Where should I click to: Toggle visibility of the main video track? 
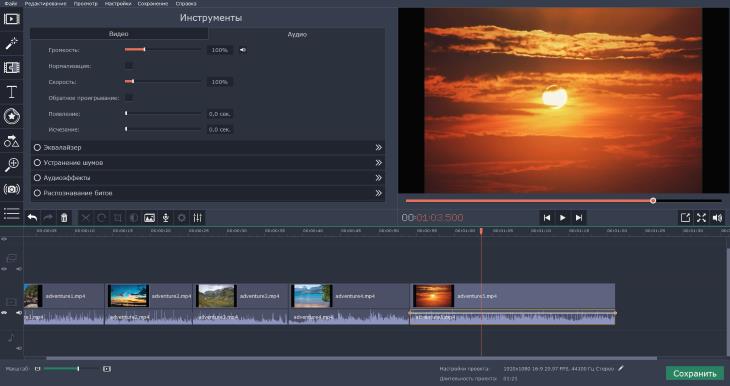point(4,313)
